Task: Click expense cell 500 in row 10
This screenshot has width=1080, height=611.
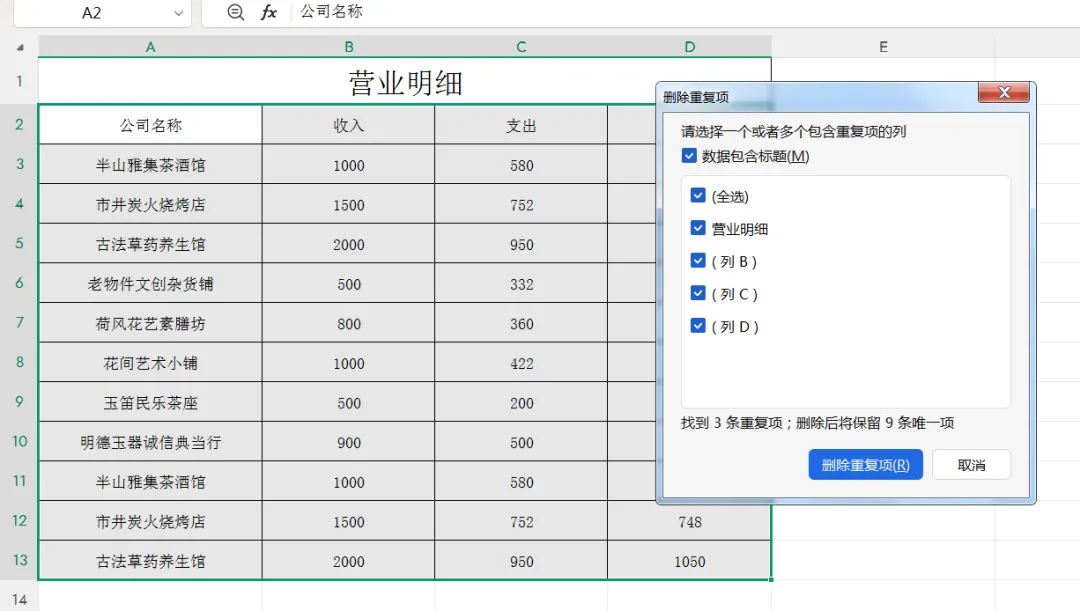Action: tap(521, 442)
